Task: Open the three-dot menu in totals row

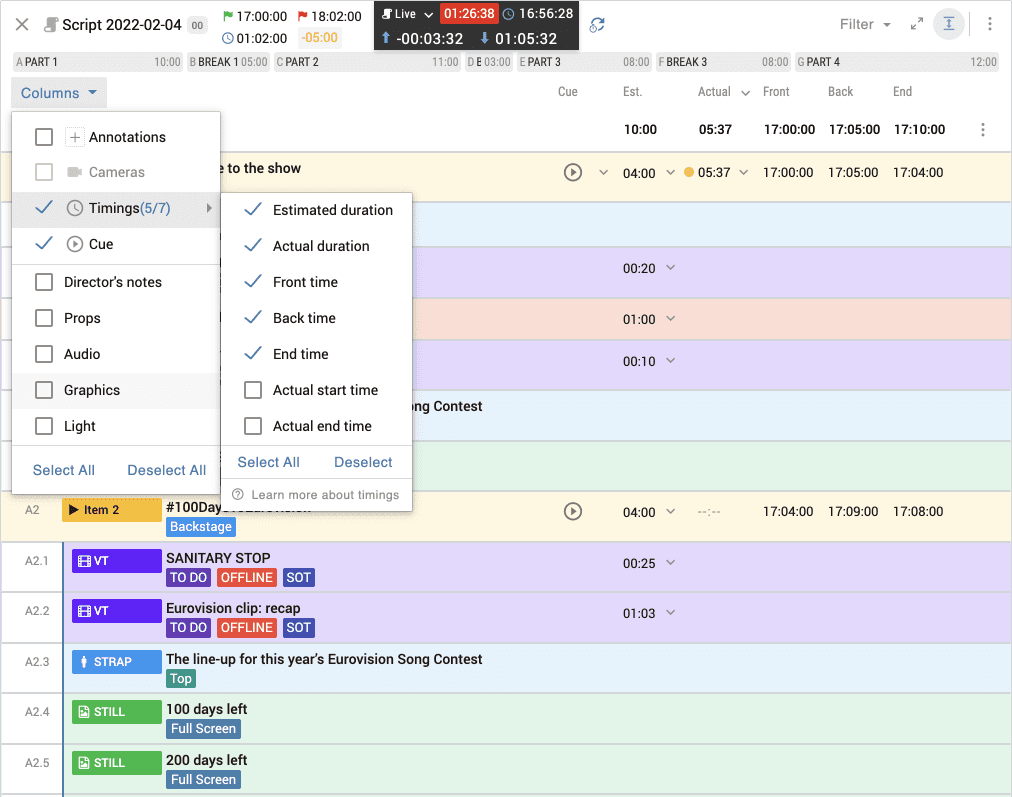Action: pos(983,130)
